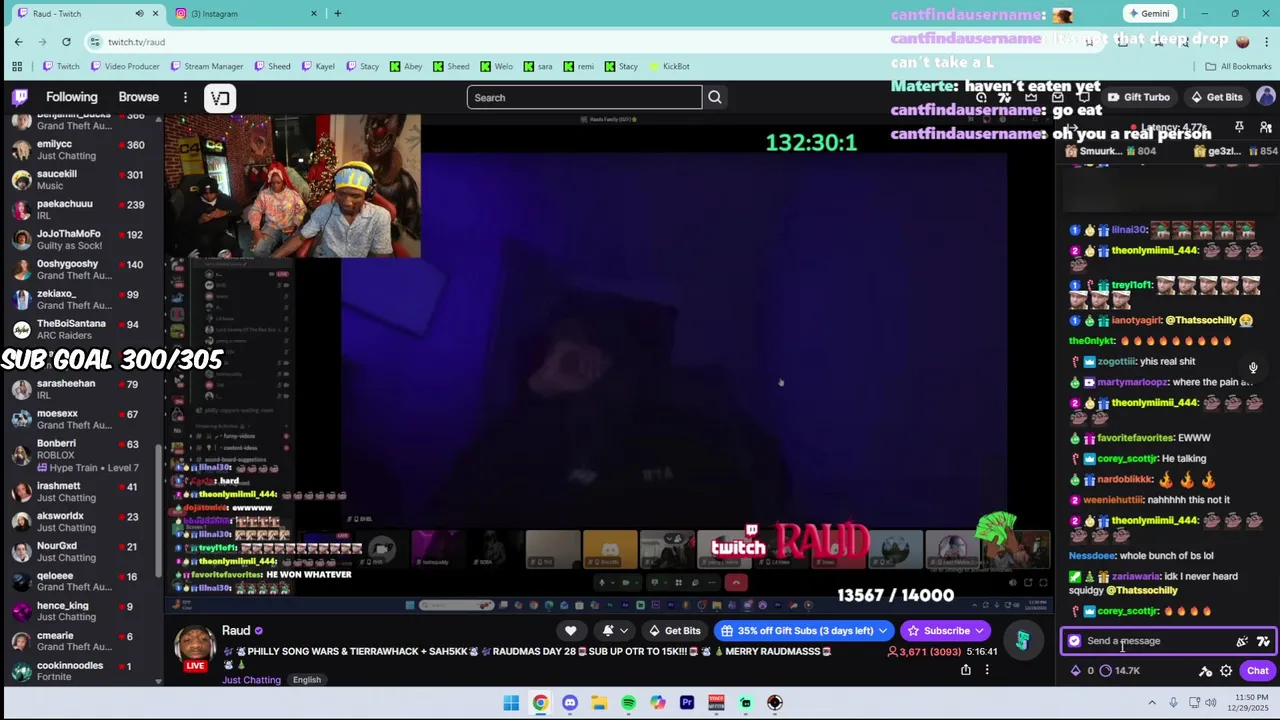Open the user avatar menu on Twitch

coord(1266,97)
